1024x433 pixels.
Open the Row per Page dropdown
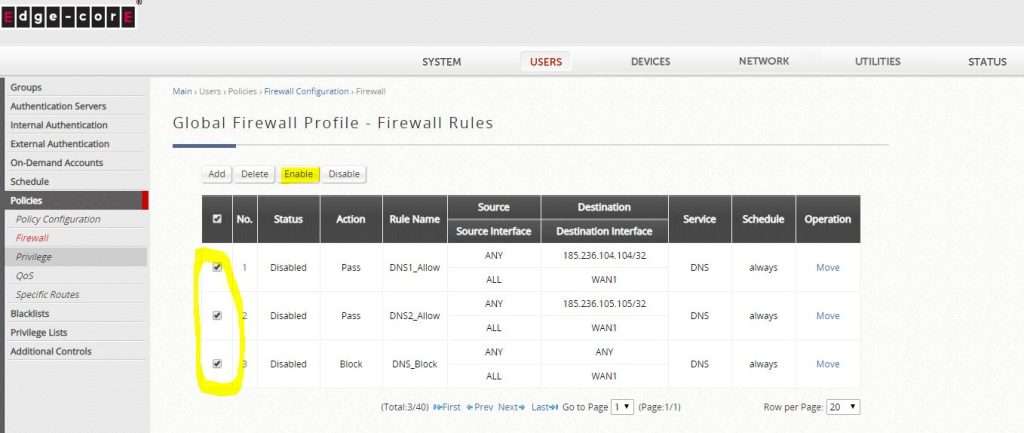(x=844, y=407)
